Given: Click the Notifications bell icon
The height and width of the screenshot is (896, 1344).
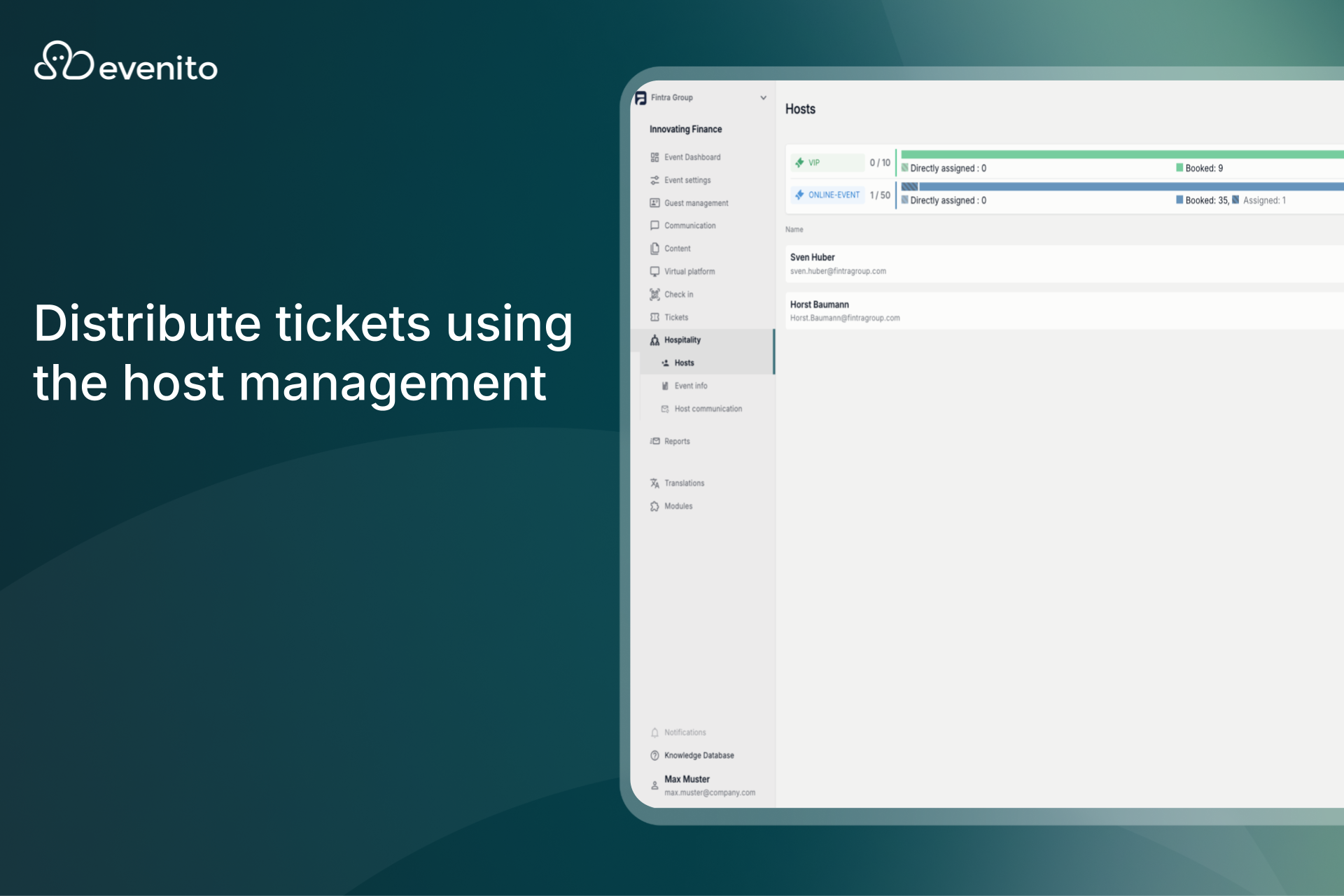Looking at the screenshot, I should (x=654, y=733).
